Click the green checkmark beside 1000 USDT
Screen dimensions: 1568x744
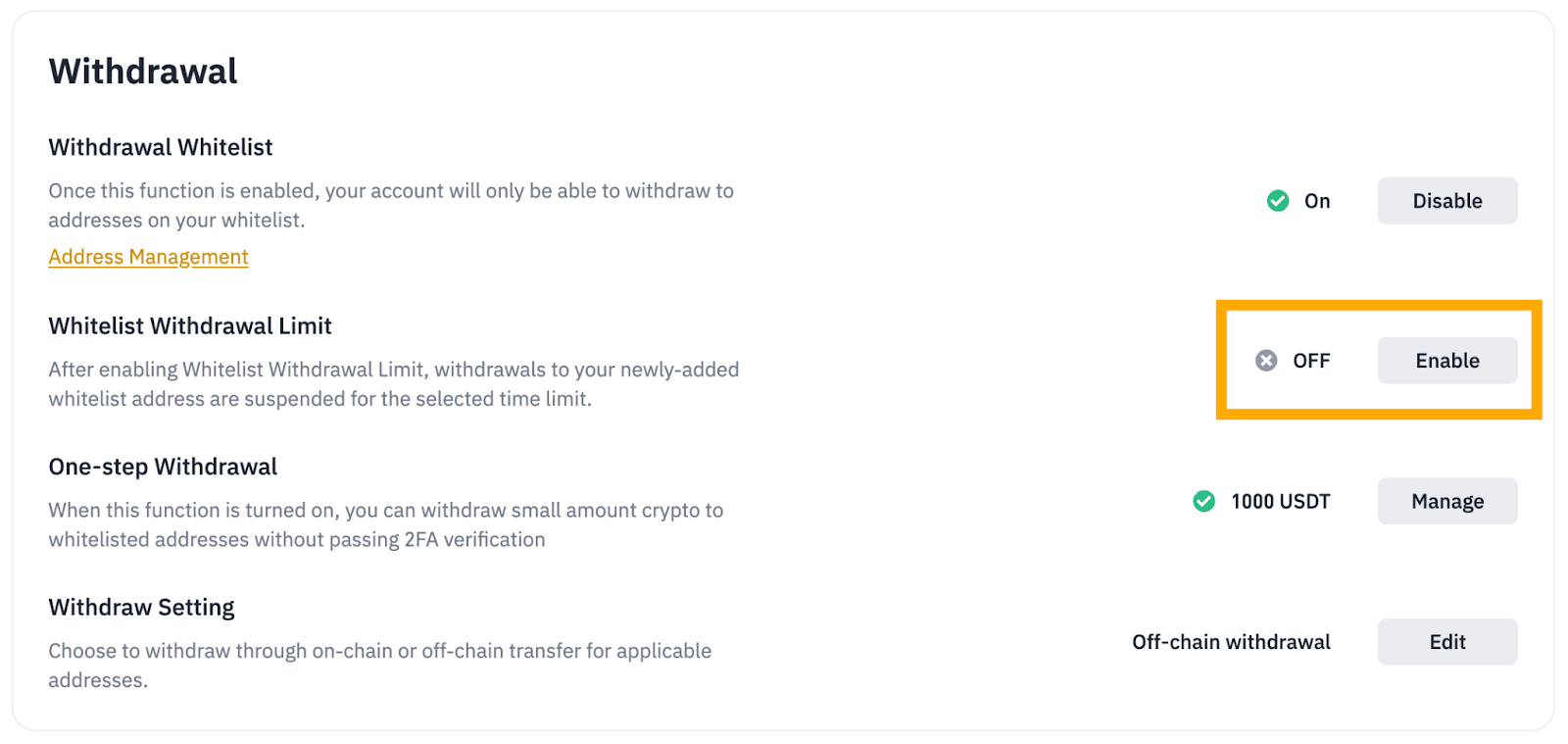[1203, 501]
